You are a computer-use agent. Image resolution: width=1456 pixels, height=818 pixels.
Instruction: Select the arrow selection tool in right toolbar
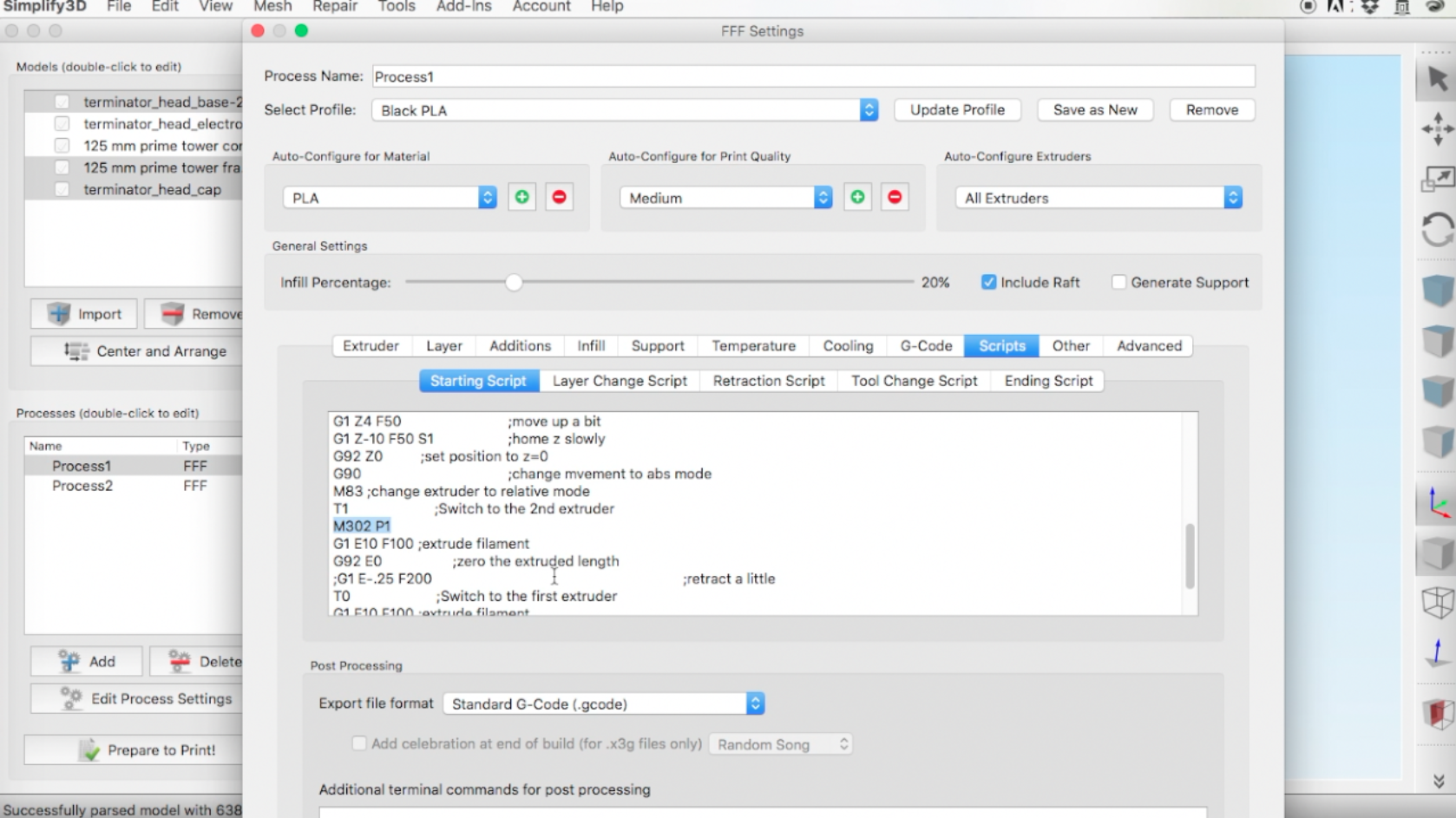pos(1437,79)
